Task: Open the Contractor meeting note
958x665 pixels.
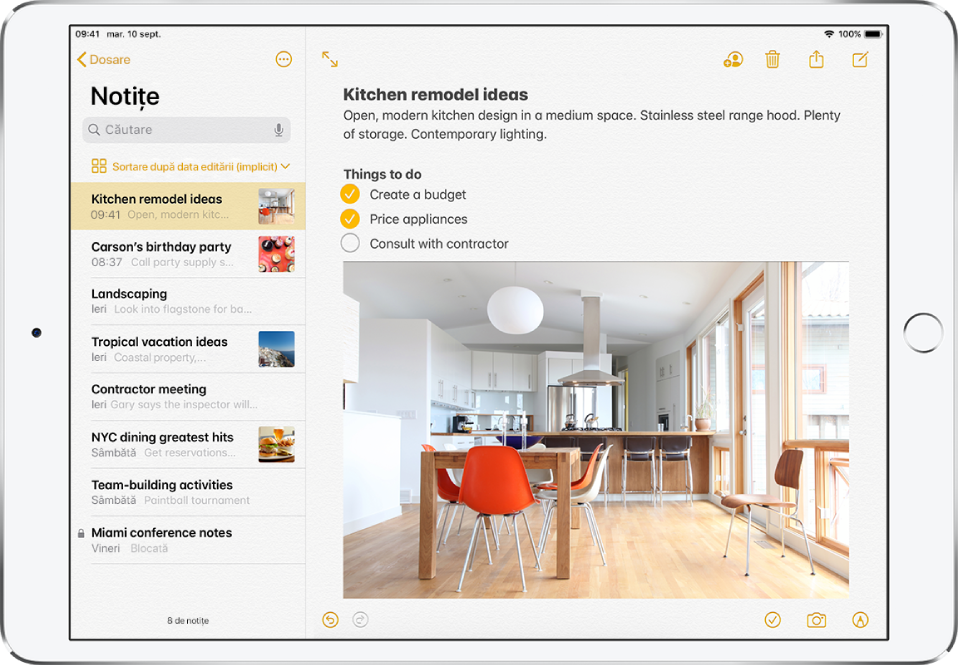Action: (x=188, y=397)
